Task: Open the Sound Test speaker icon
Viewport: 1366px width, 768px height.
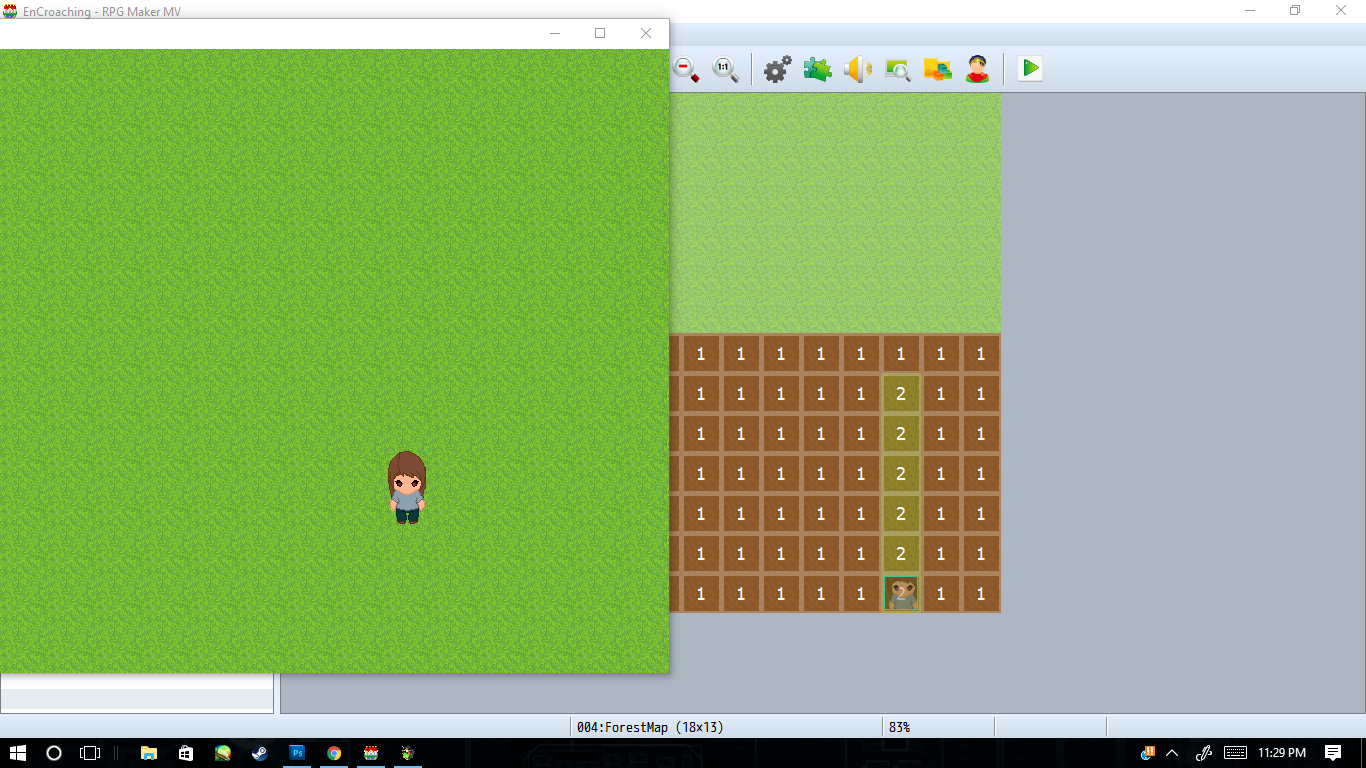Action: click(x=857, y=69)
